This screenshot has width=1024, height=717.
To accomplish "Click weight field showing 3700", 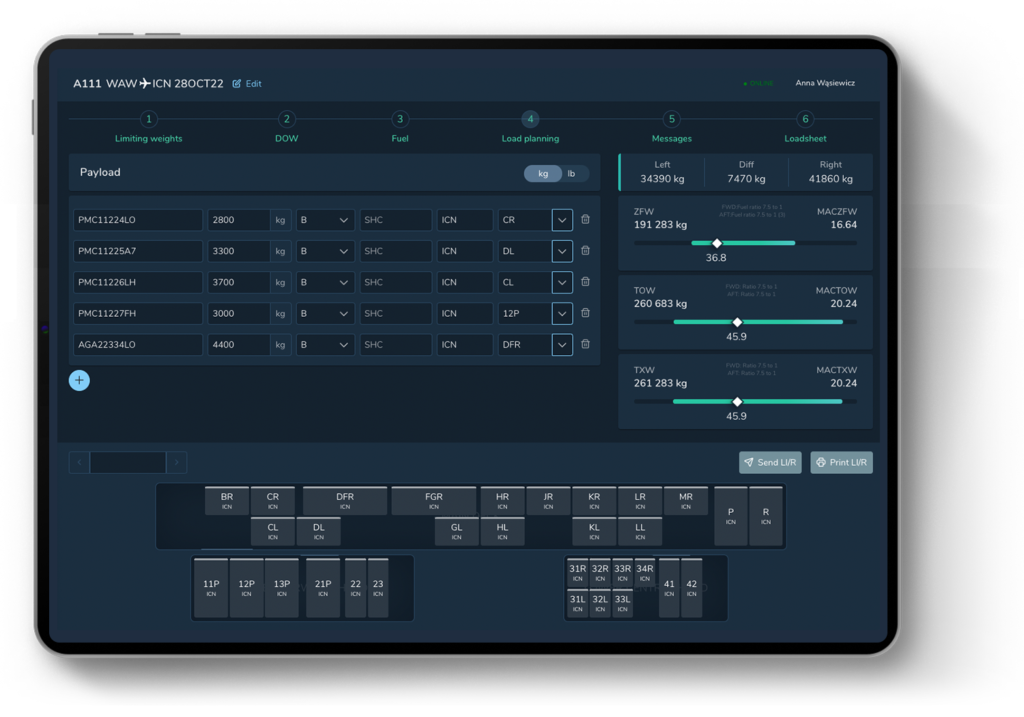I will click(238, 282).
